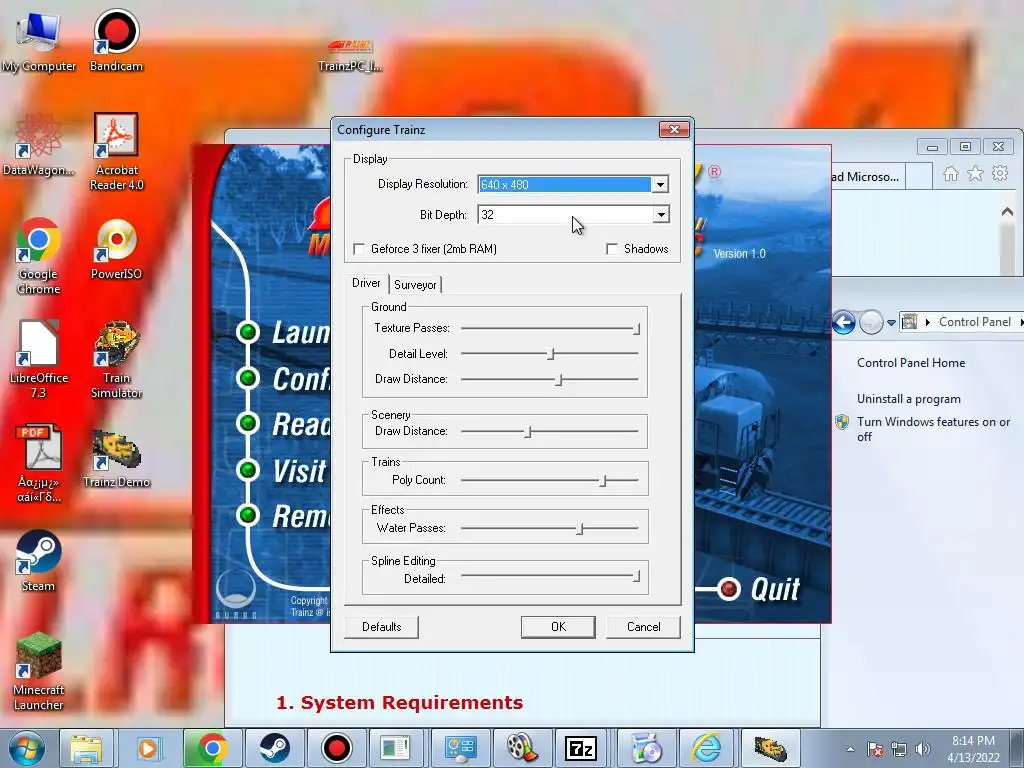
Task: Open PowerISO desktop shortcut
Action: point(116,249)
